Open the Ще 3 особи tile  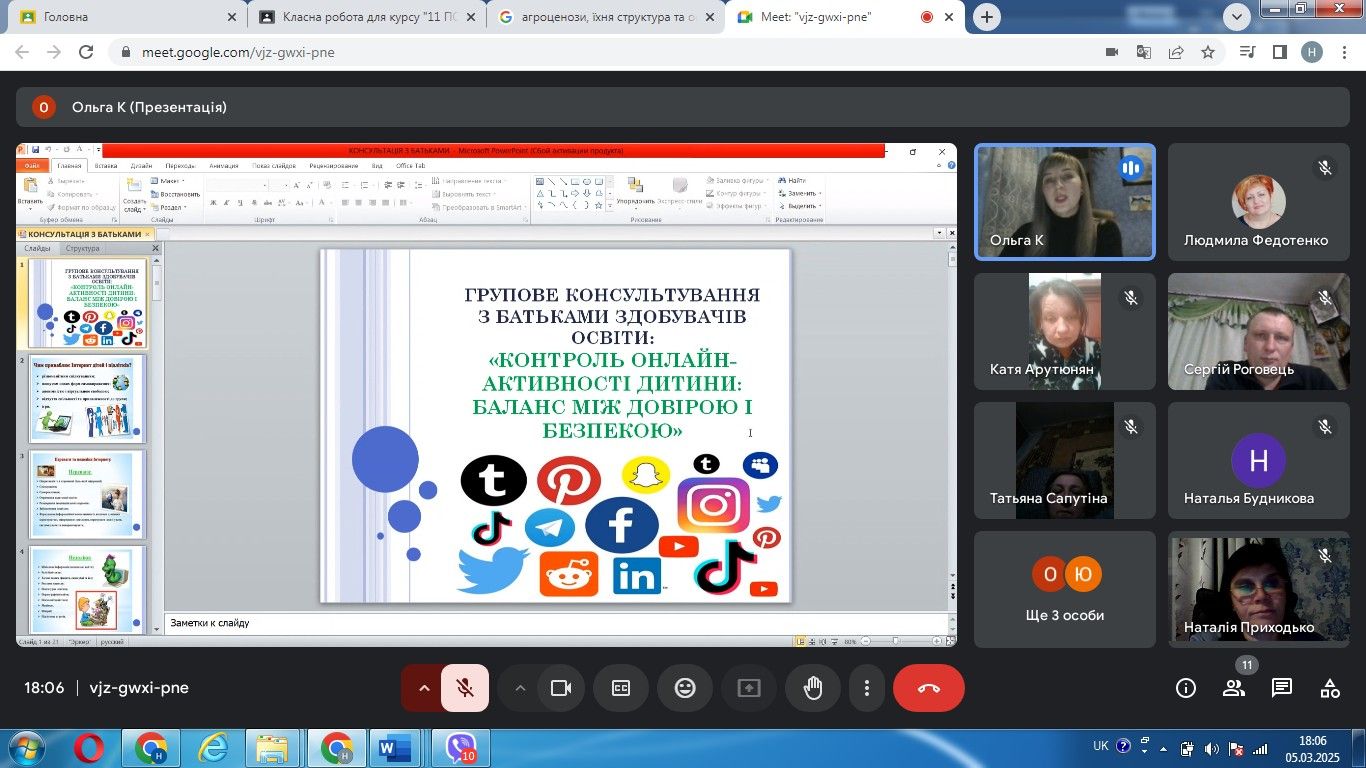click(x=1065, y=589)
